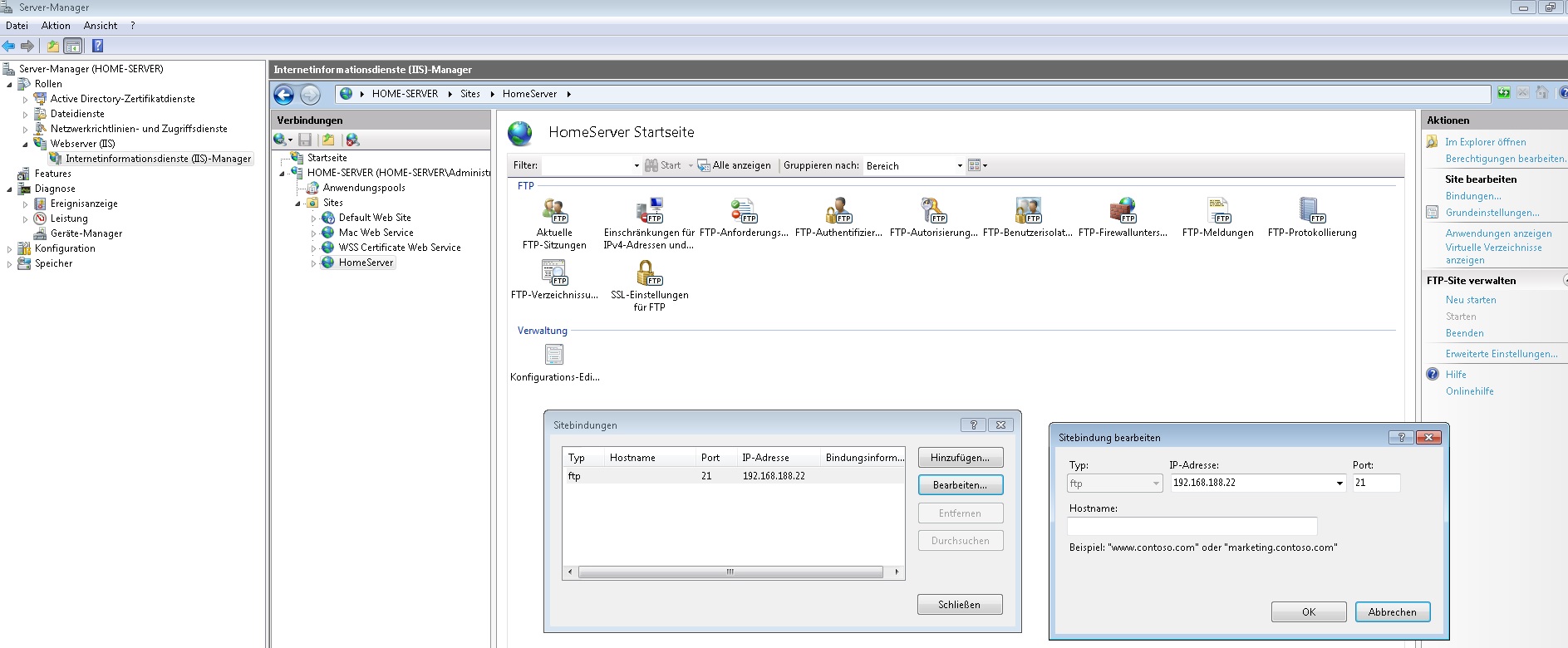Viewport: 1568px width, 648px height.
Task: Open the ? help menu
Action: coord(133,26)
